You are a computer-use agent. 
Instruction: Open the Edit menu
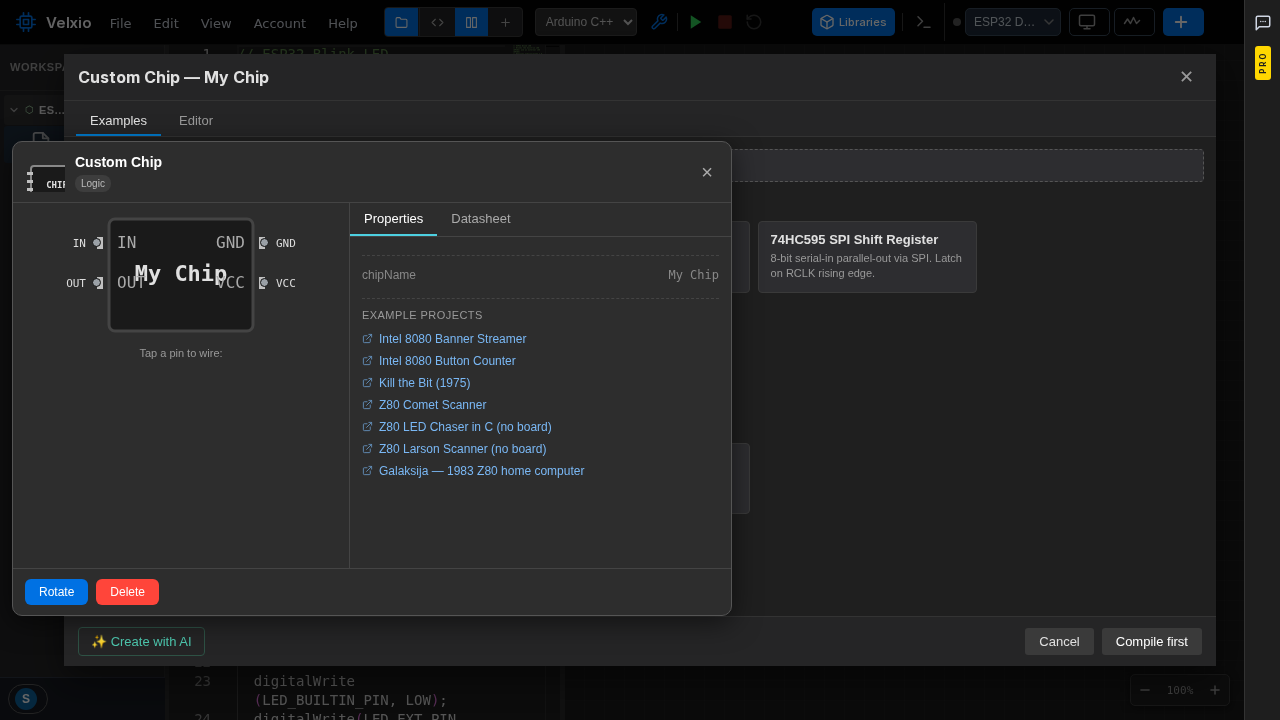[166, 23]
